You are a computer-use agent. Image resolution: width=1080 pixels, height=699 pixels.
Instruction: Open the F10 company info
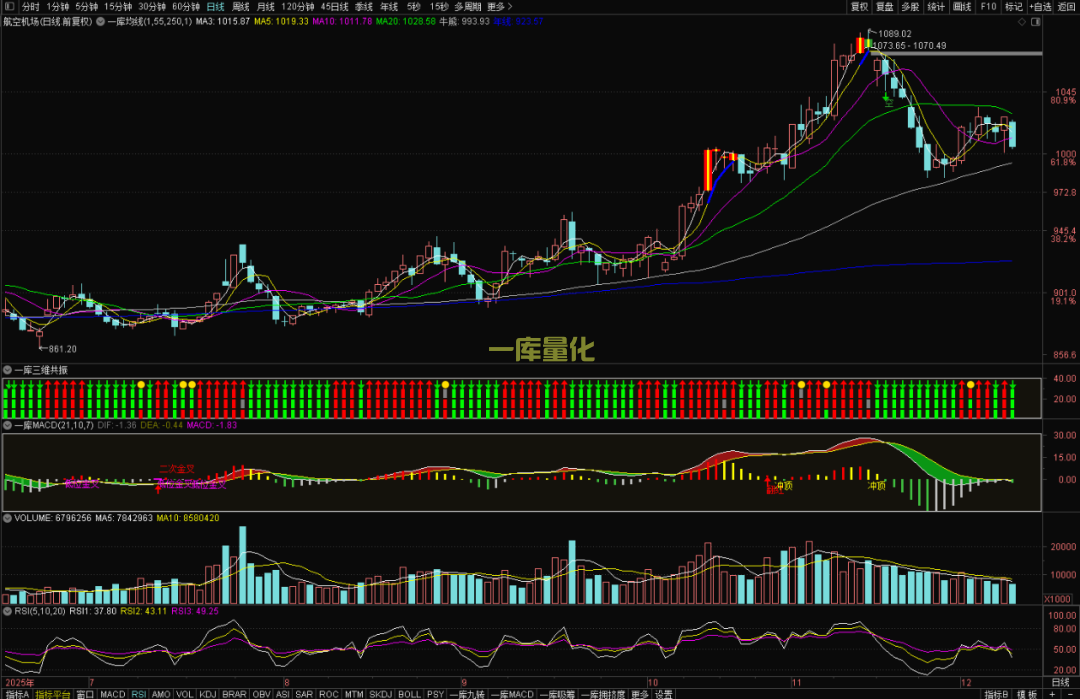coord(988,7)
